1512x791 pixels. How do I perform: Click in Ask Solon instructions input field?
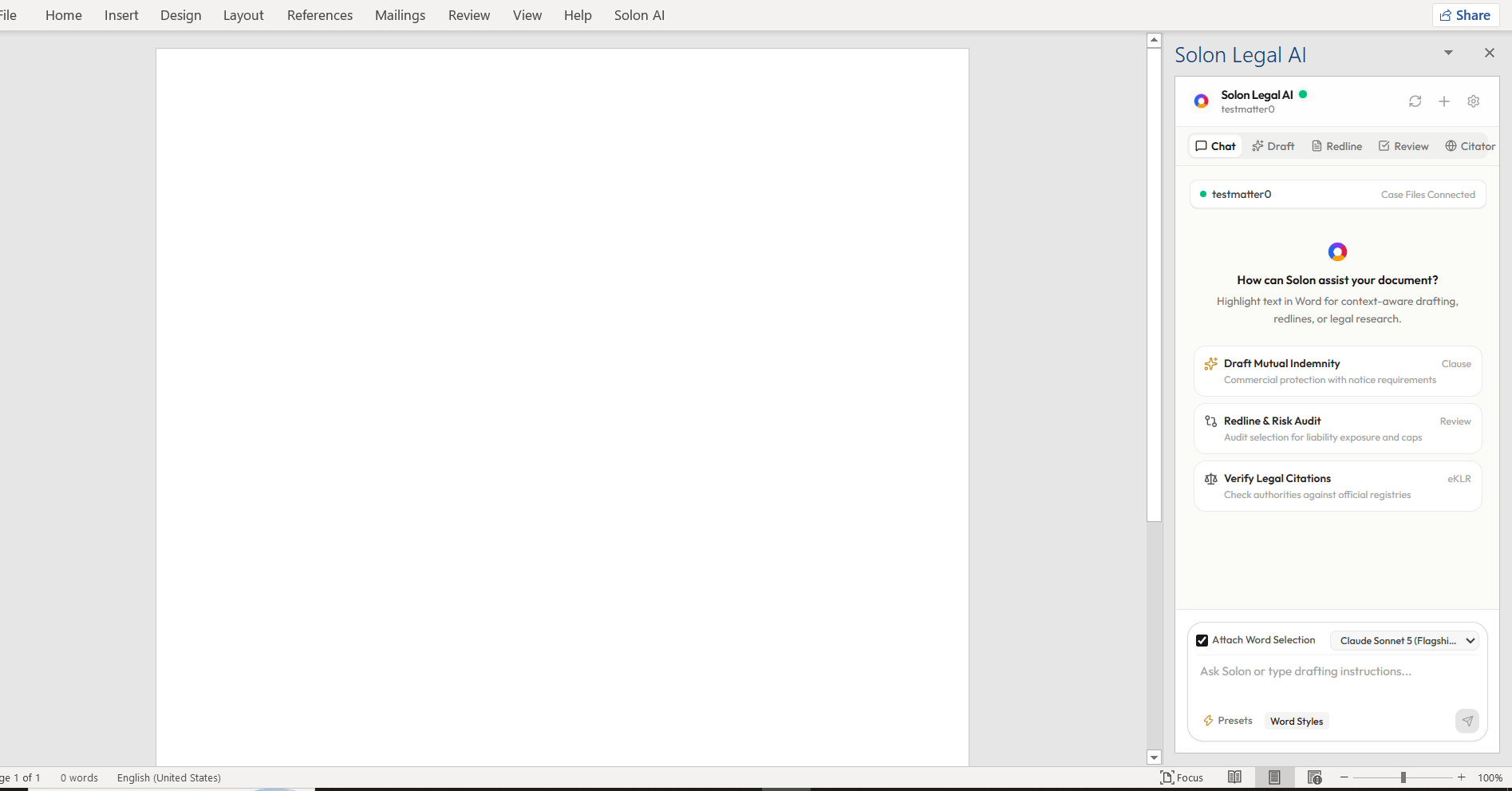click(1336, 678)
